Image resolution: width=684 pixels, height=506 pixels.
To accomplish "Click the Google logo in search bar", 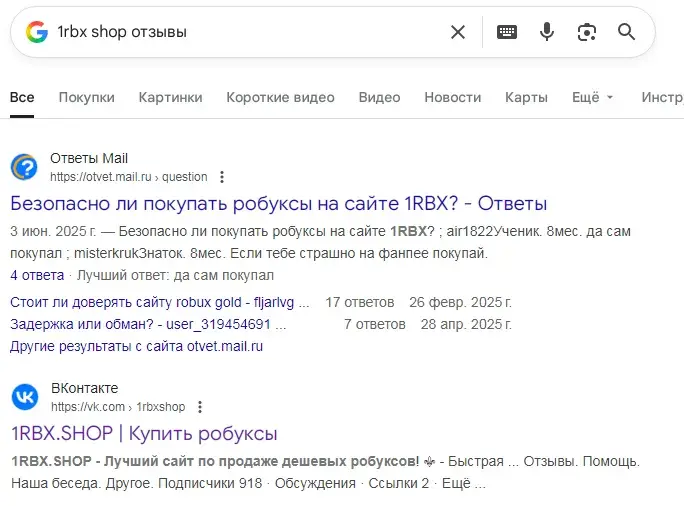I will point(37,32).
